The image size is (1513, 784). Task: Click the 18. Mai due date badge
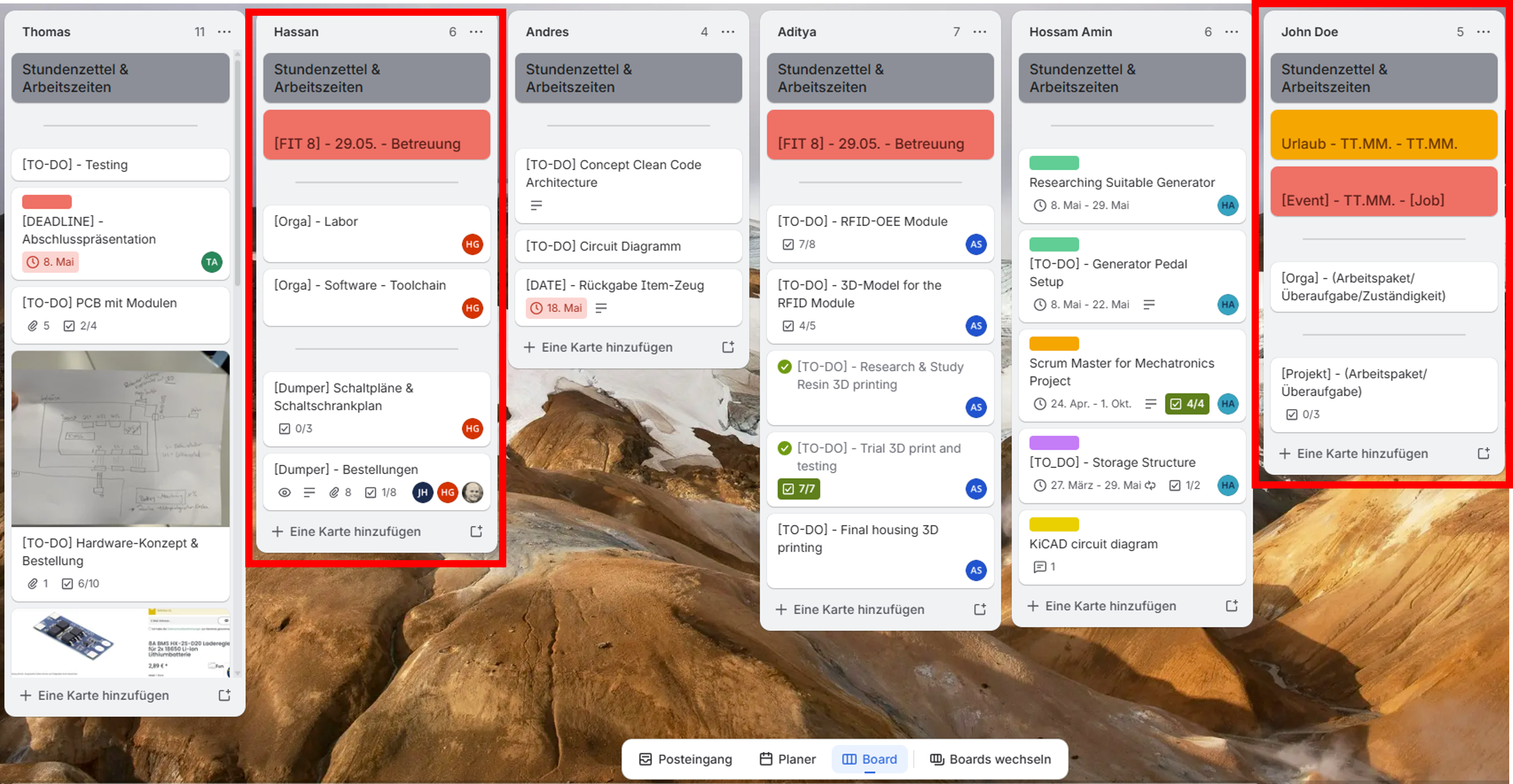click(556, 308)
